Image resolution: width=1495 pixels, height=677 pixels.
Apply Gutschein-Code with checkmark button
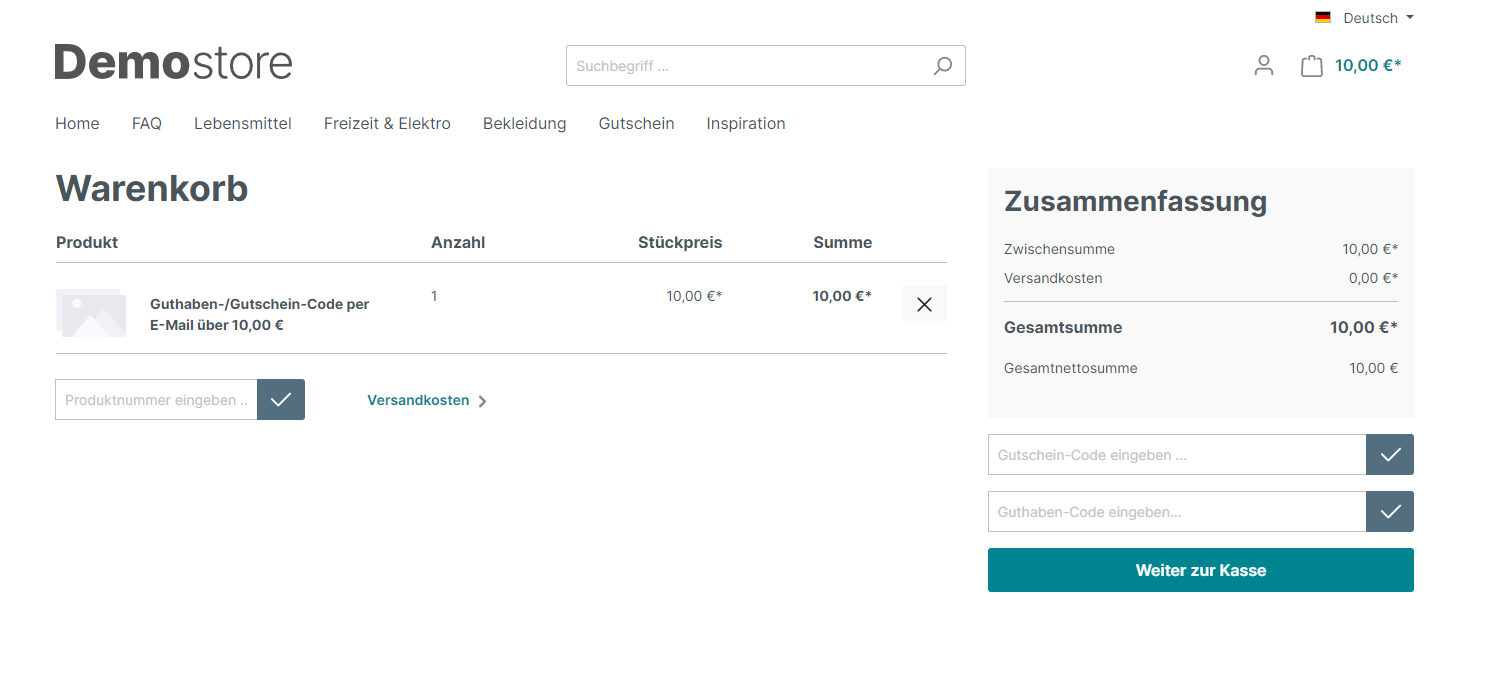pyautogui.click(x=1390, y=455)
